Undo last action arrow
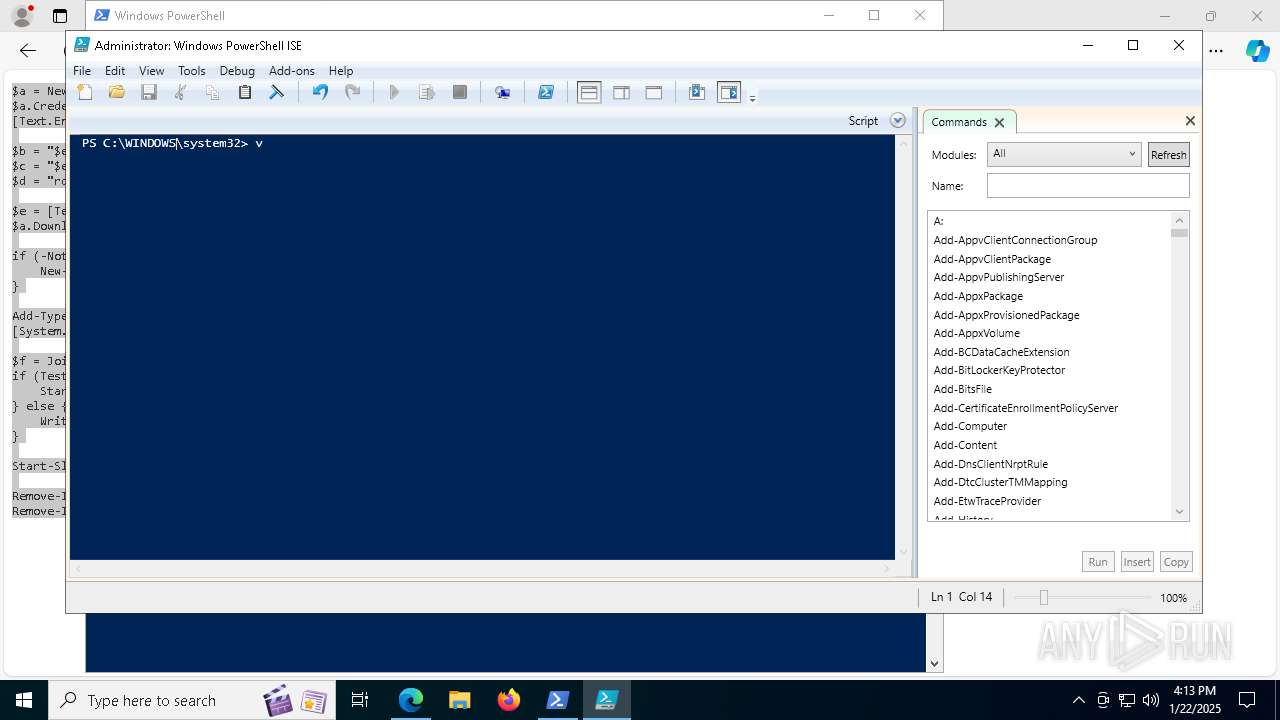This screenshot has width=1280, height=720. 320,92
